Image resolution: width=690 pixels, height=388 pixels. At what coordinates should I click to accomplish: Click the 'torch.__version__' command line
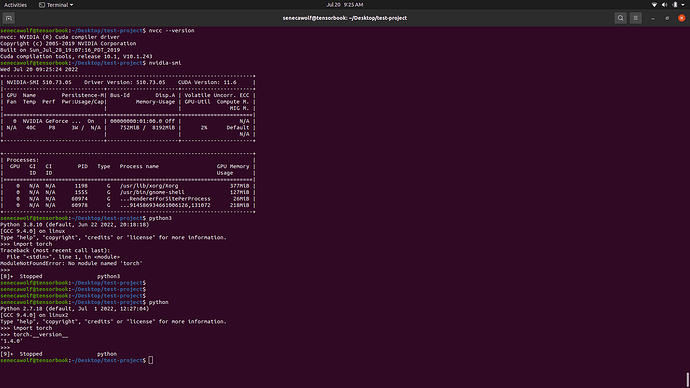34,335
